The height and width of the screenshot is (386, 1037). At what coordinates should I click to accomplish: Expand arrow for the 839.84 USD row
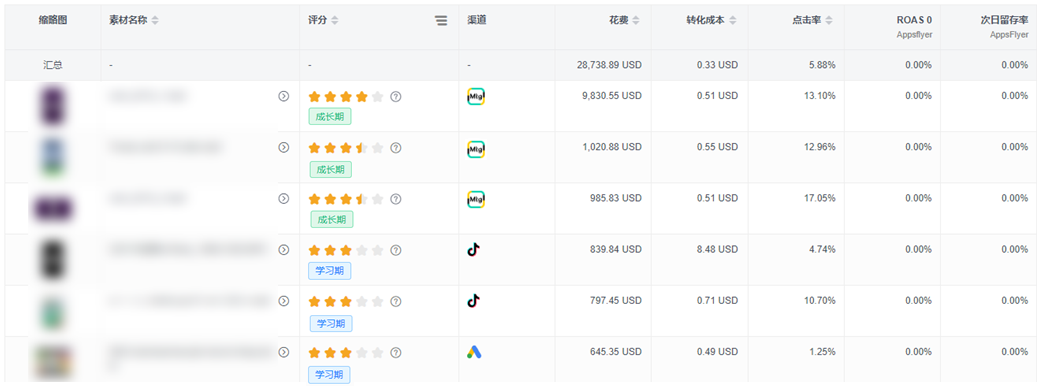pyautogui.click(x=284, y=250)
